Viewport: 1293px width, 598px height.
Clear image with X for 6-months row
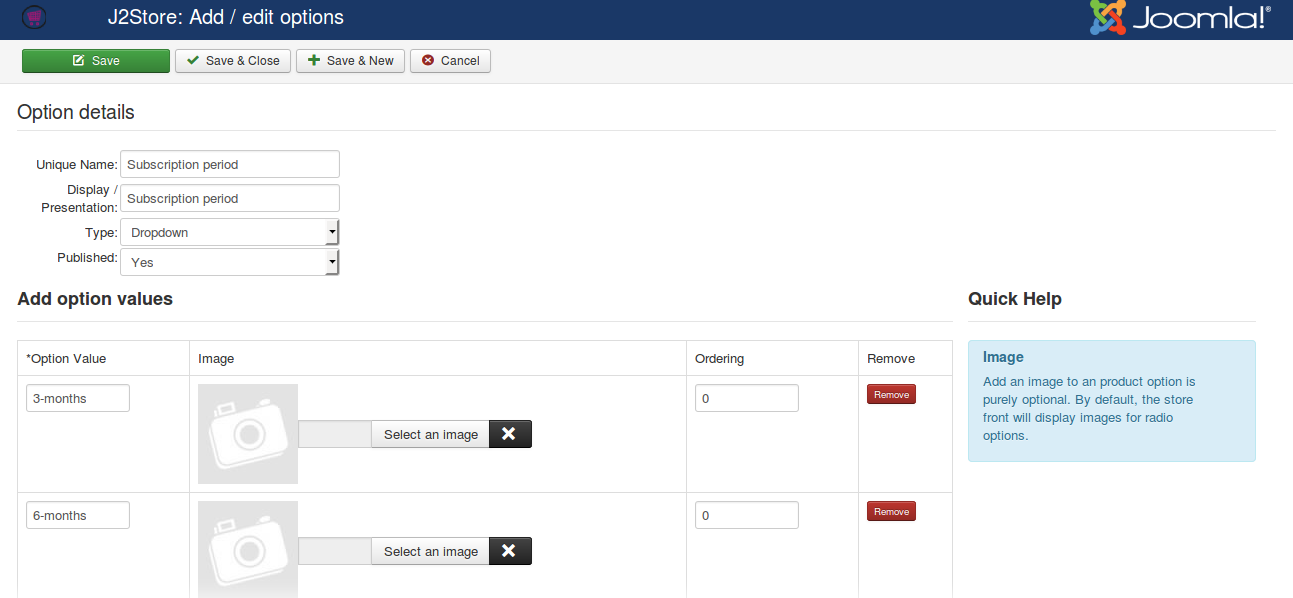[x=509, y=551]
